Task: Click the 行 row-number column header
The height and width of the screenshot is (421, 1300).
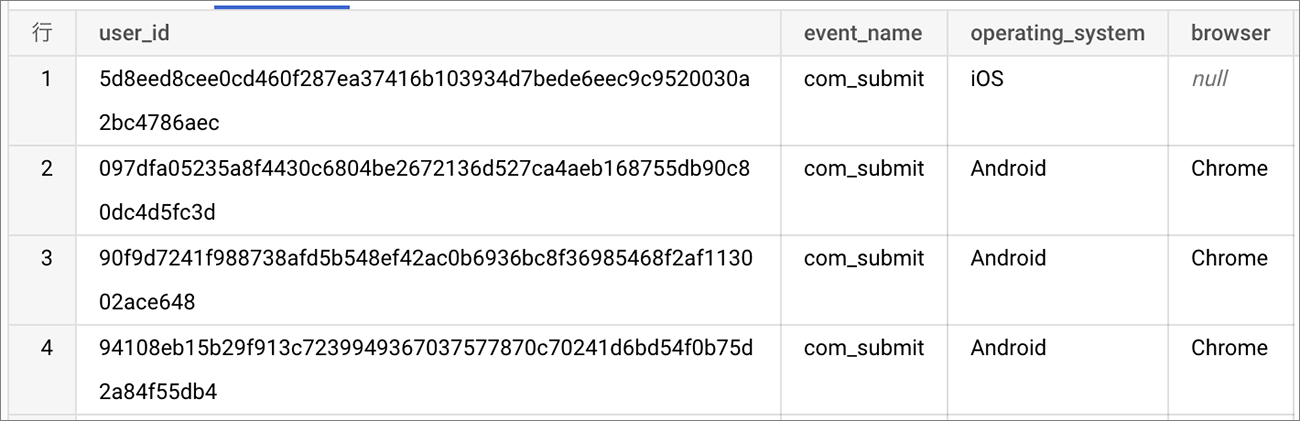Action: tap(42, 33)
